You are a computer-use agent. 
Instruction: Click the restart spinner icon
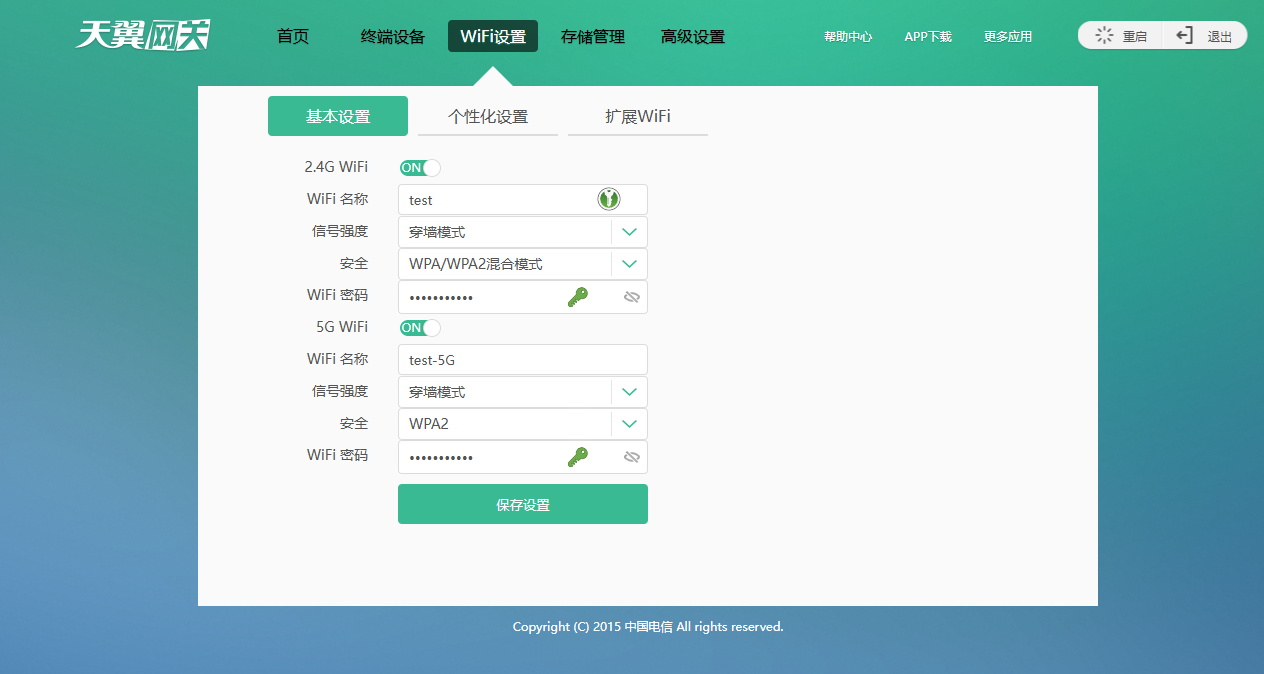(x=1104, y=36)
